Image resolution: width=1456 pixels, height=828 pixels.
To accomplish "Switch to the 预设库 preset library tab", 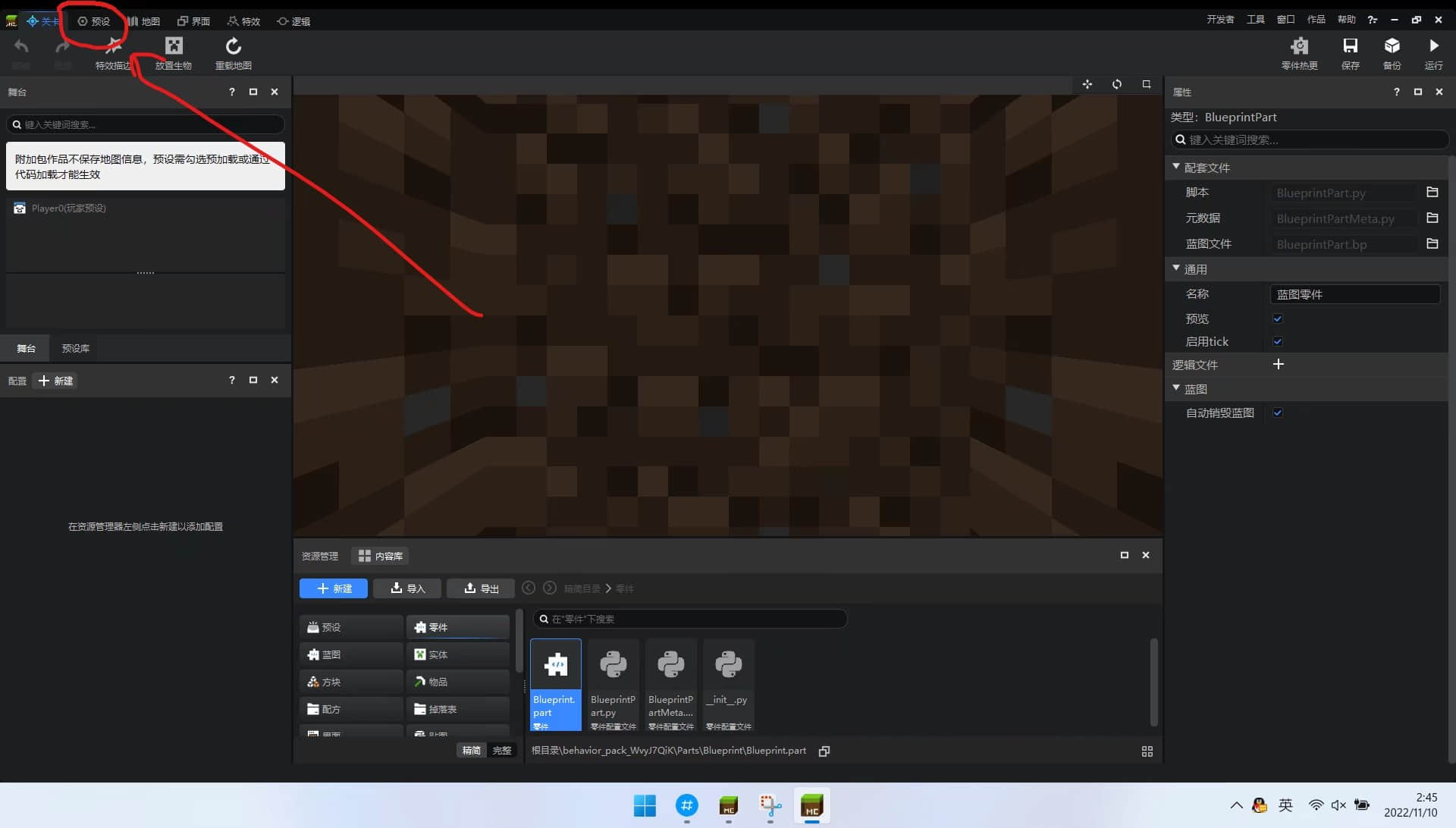I will 76,348.
